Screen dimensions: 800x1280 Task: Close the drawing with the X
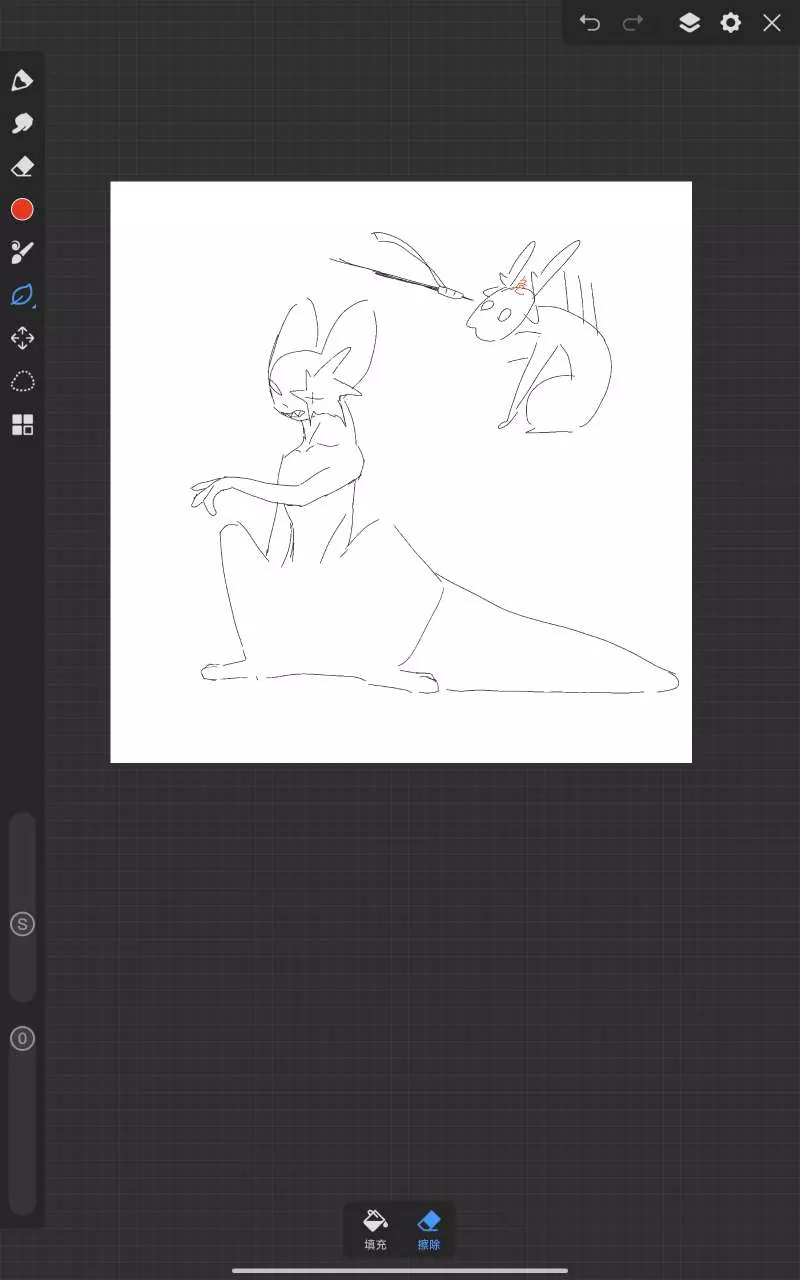[x=772, y=23]
